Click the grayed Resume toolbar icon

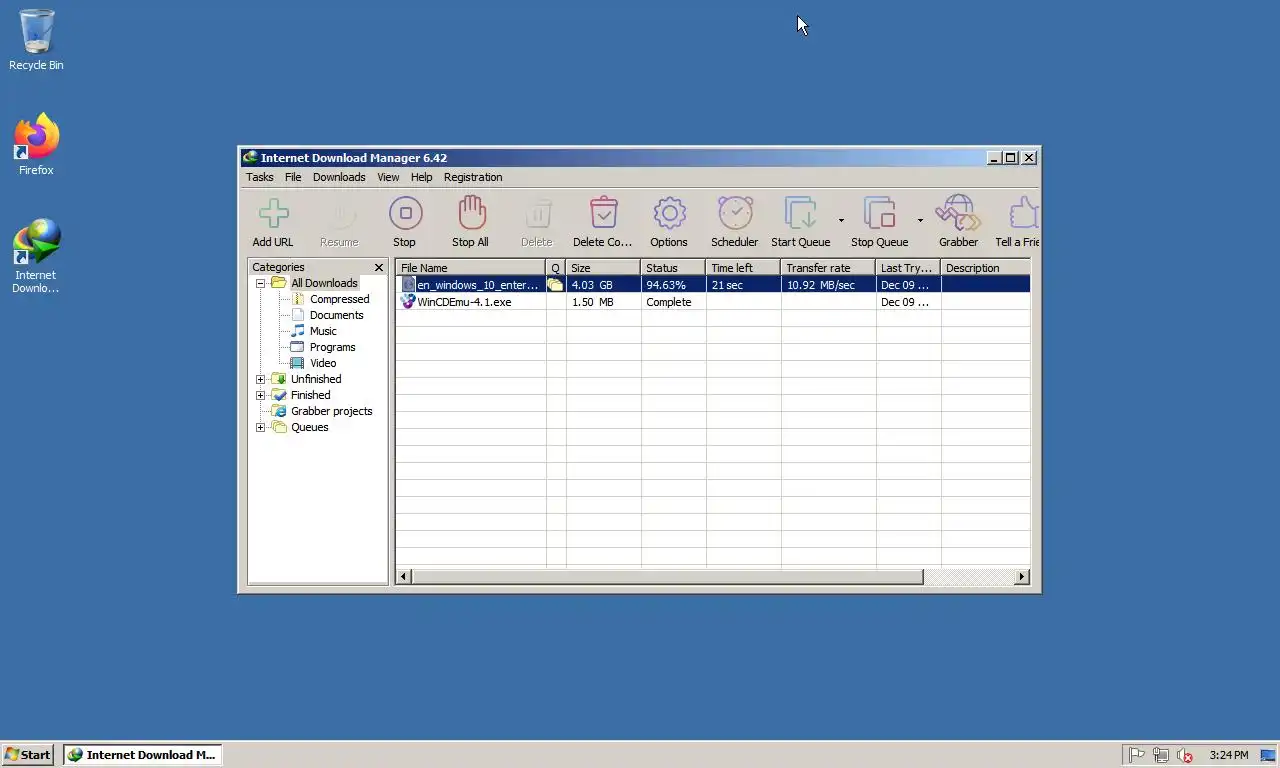[339, 222]
